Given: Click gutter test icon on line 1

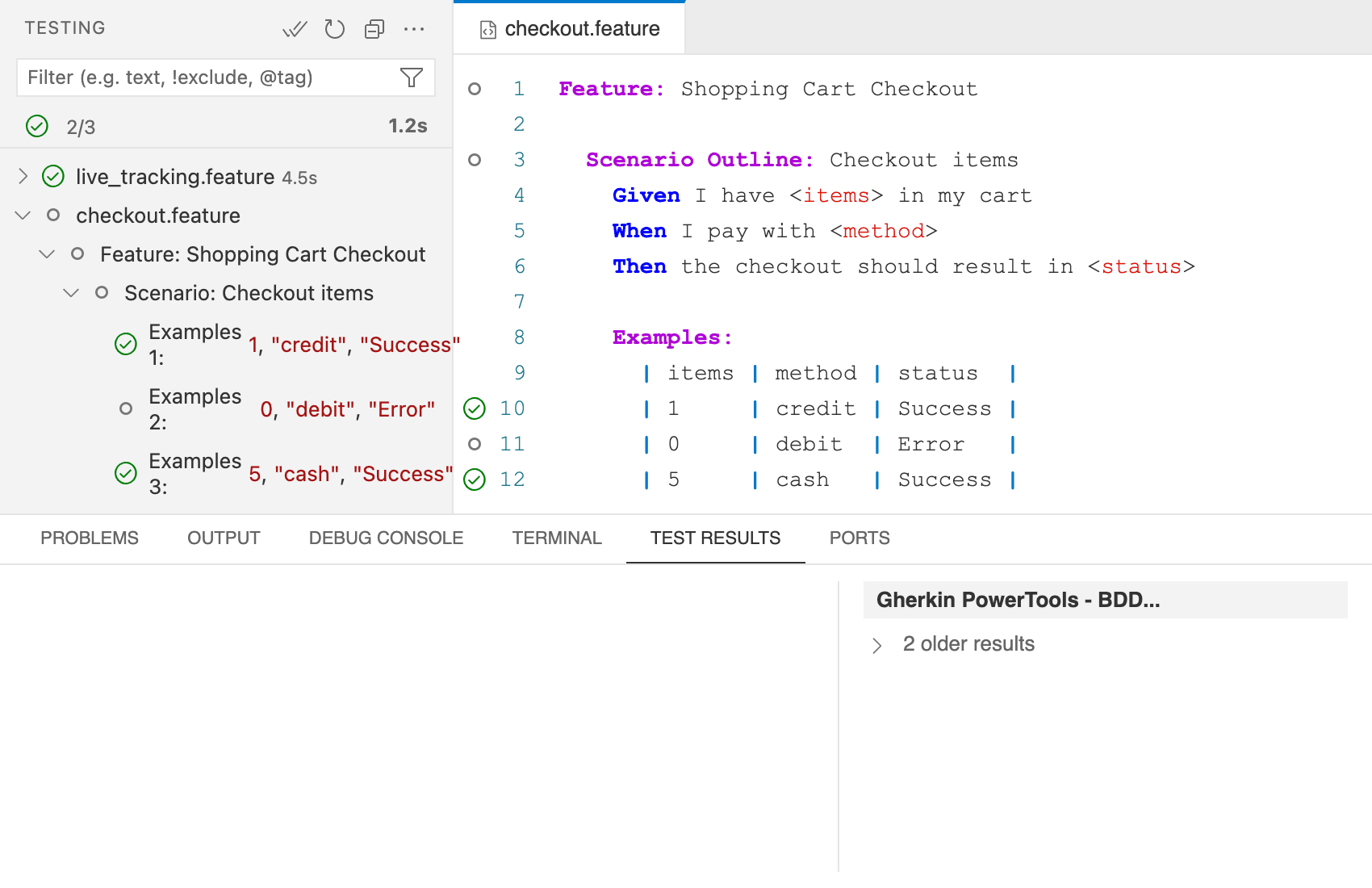Looking at the screenshot, I should [475, 89].
